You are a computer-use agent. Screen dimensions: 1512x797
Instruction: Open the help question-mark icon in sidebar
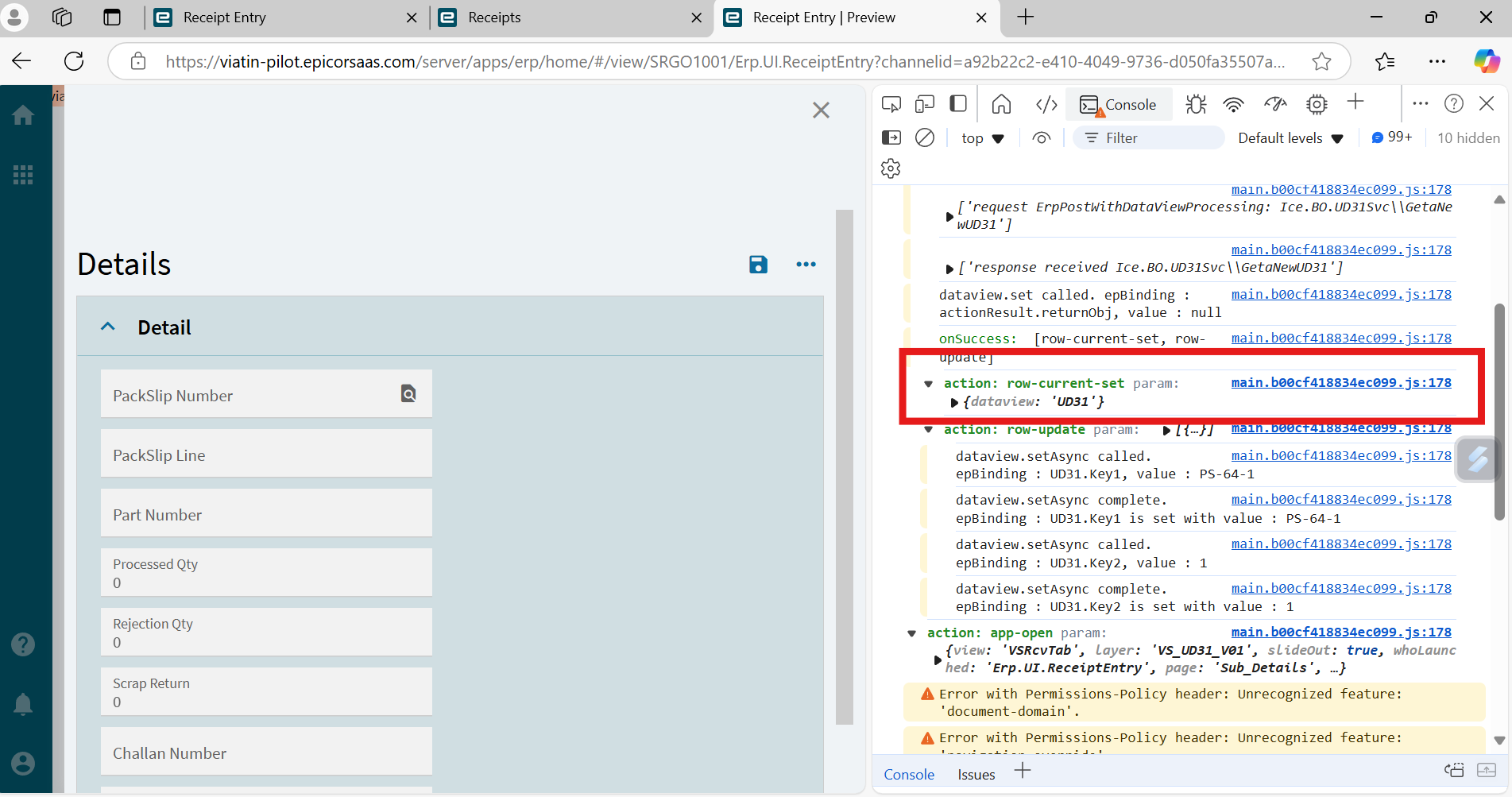pos(23,644)
